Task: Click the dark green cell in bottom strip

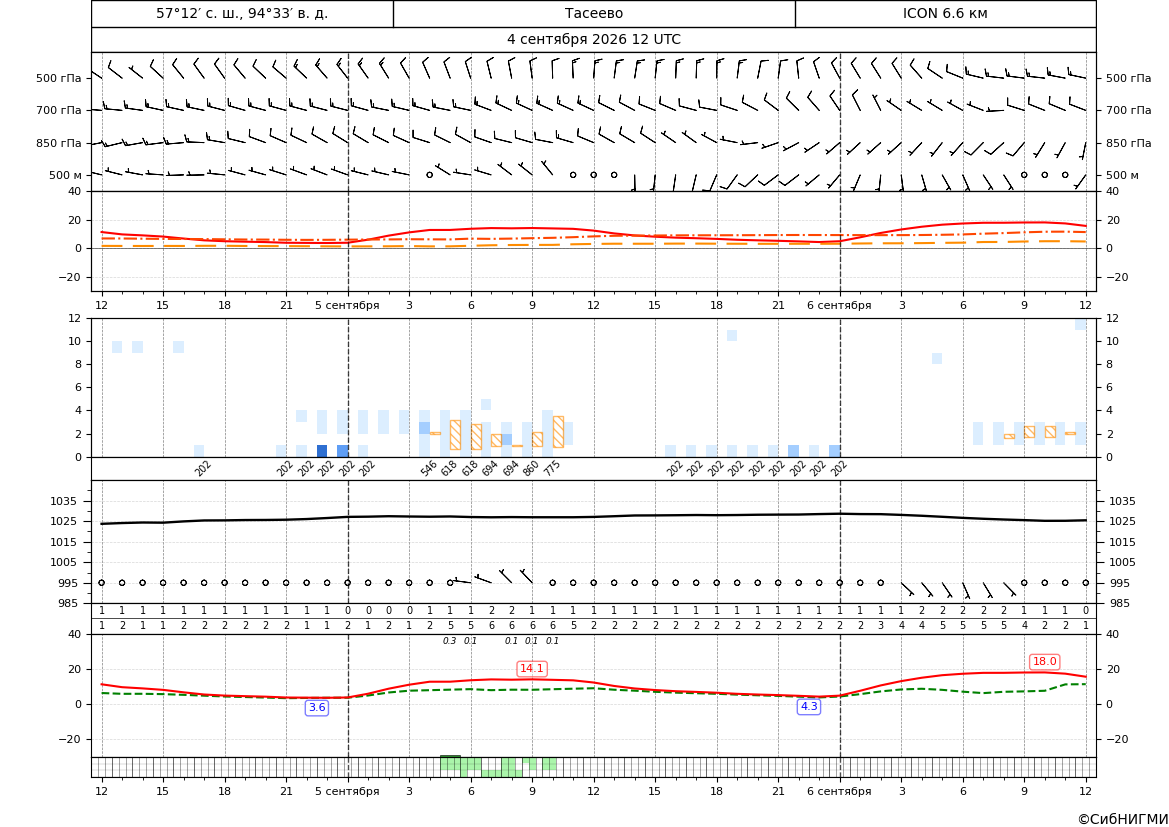Action: coord(450,757)
